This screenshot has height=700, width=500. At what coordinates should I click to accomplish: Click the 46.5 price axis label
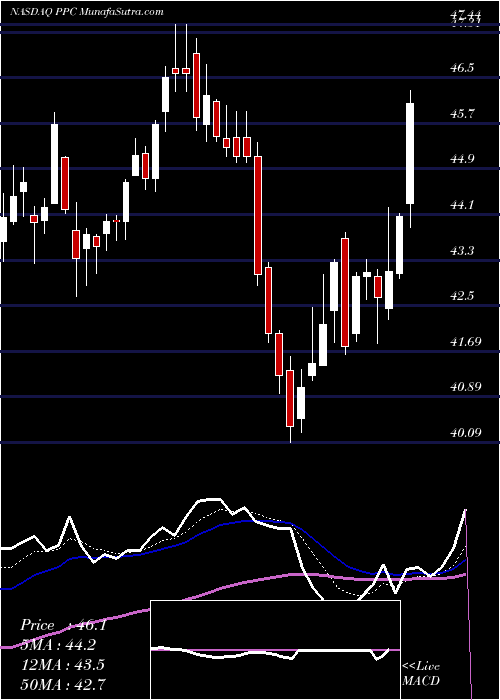(x=464, y=67)
